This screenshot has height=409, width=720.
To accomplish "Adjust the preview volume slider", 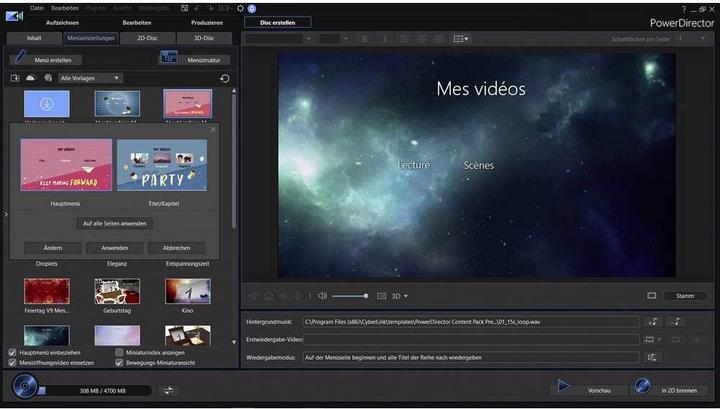I will pyautogui.click(x=350, y=296).
